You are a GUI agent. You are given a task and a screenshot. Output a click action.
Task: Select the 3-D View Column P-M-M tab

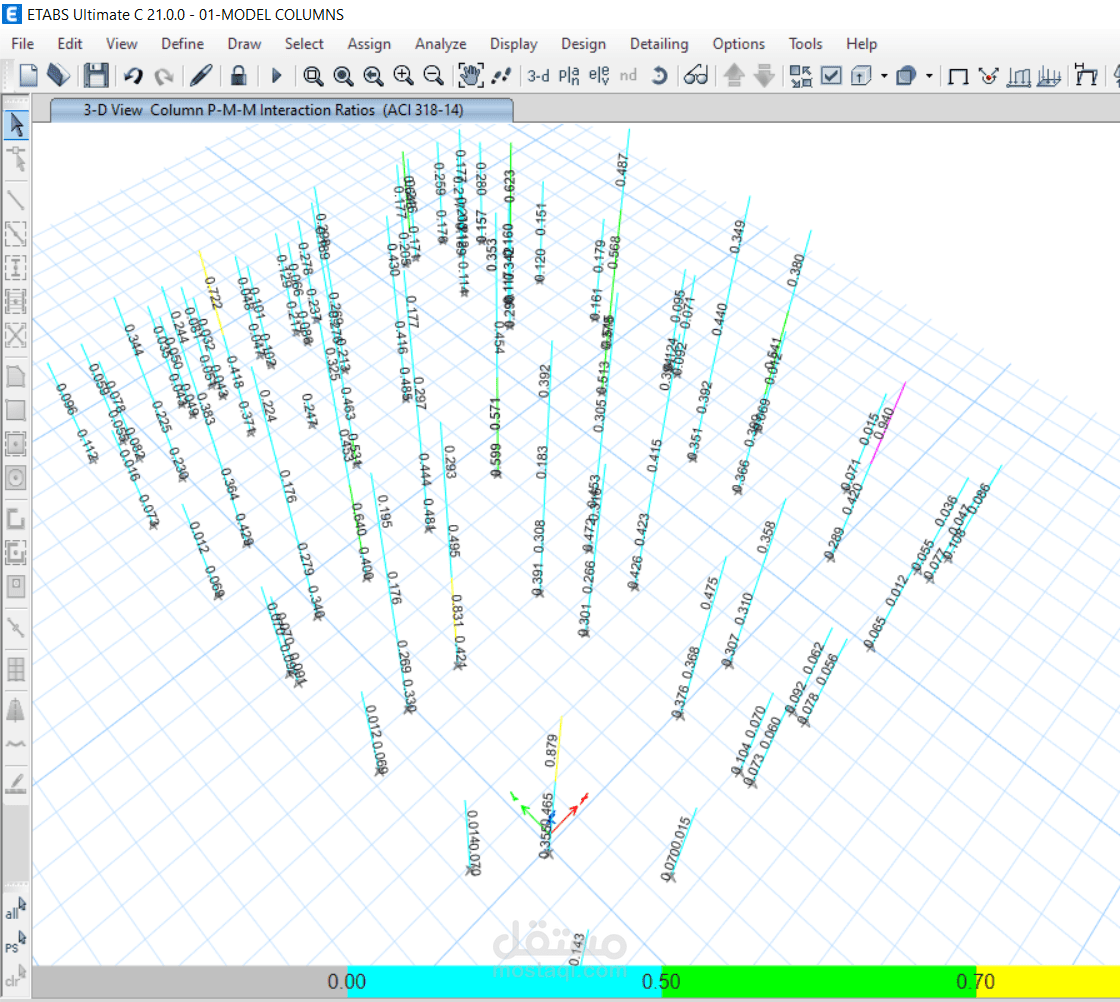point(281,110)
